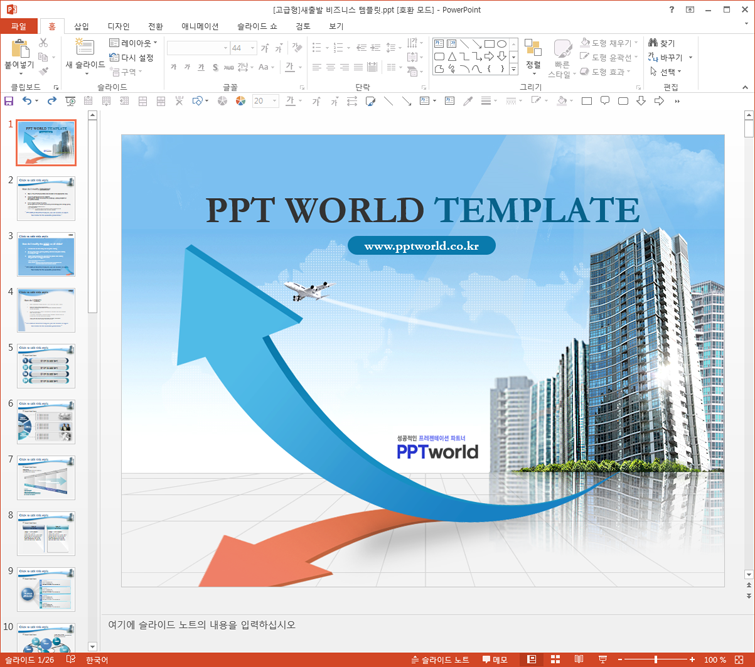Open the Animations (애니메이션) tab
The height and width of the screenshot is (667, 755).
coord(200,26)
